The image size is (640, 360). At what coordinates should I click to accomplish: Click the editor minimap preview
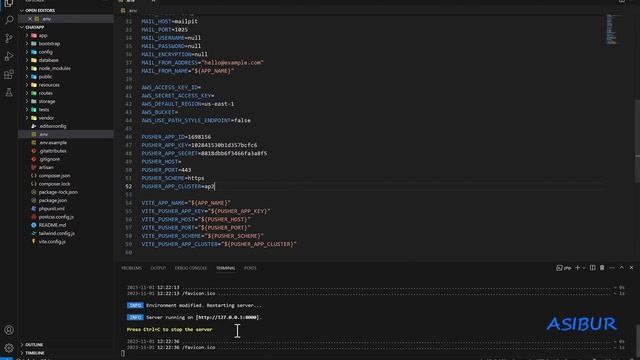[x=611, y=29]
